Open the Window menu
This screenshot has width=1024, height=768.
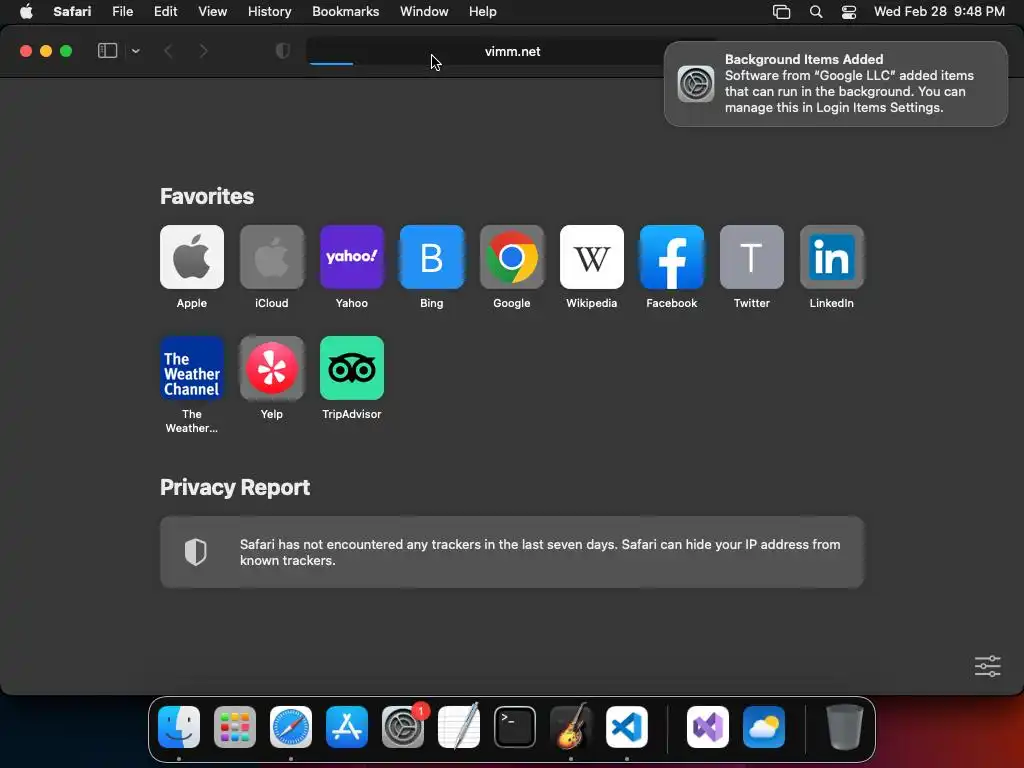tap(424, 11)
